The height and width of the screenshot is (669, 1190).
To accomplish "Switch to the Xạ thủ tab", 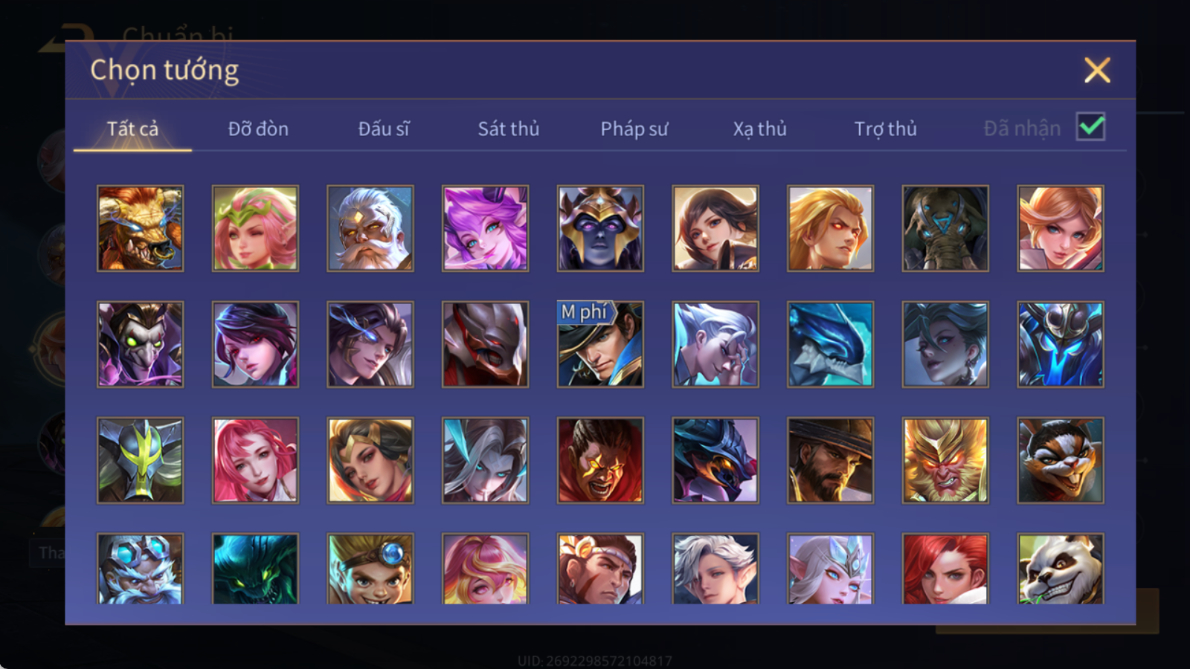I will click(760, 129).
